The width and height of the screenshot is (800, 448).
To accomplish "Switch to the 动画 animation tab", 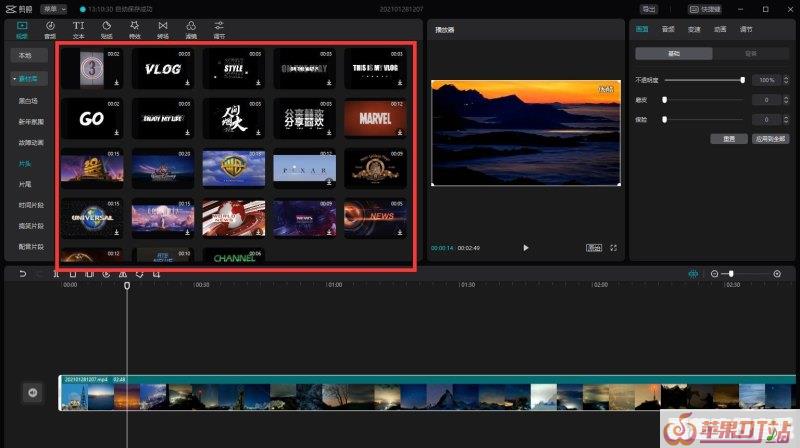I will pyautogui.click(x=720, y=30).
